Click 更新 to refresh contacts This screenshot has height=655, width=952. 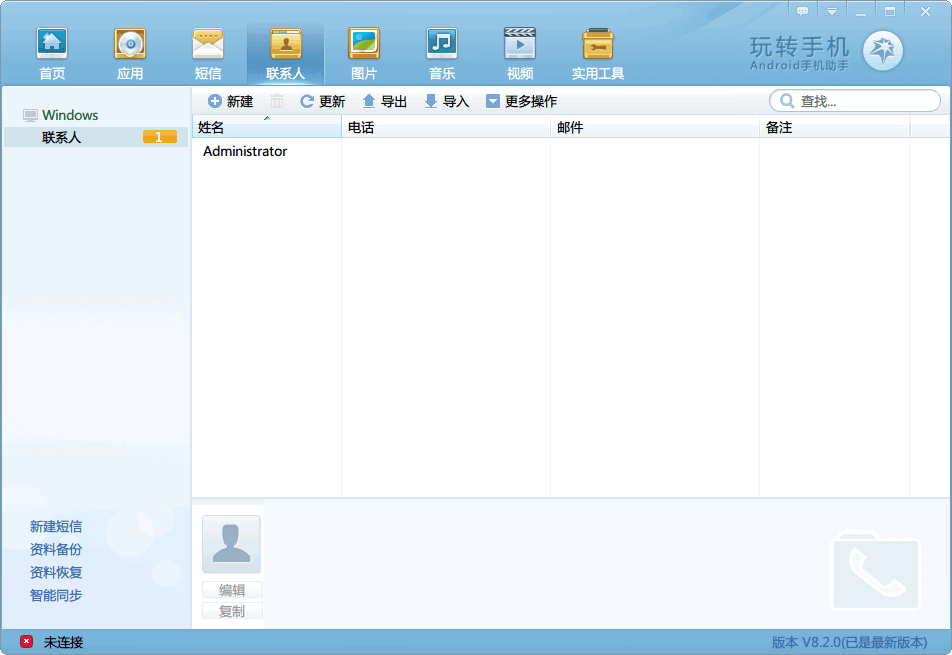click(323, 101)
